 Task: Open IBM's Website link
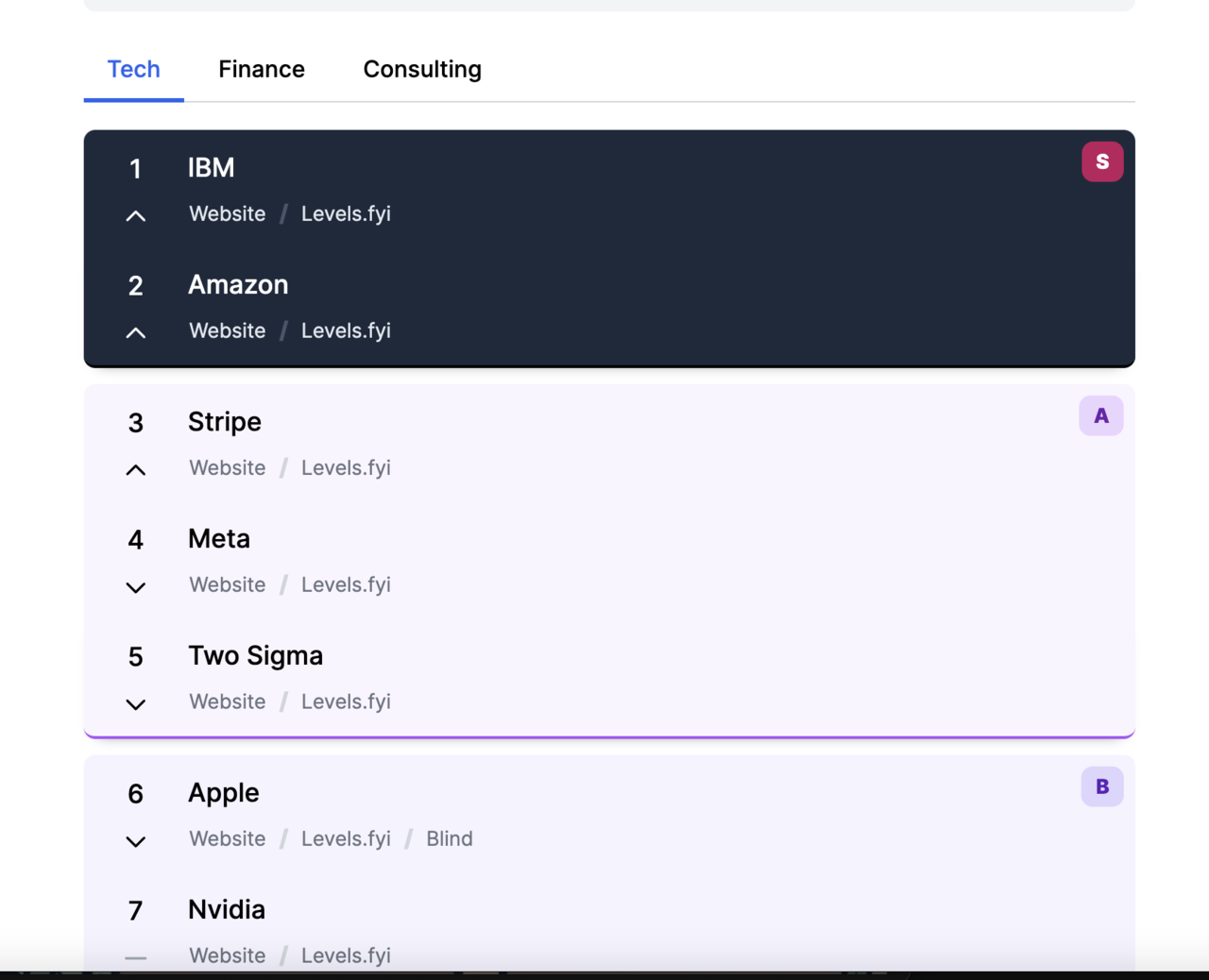pos(228,213)
